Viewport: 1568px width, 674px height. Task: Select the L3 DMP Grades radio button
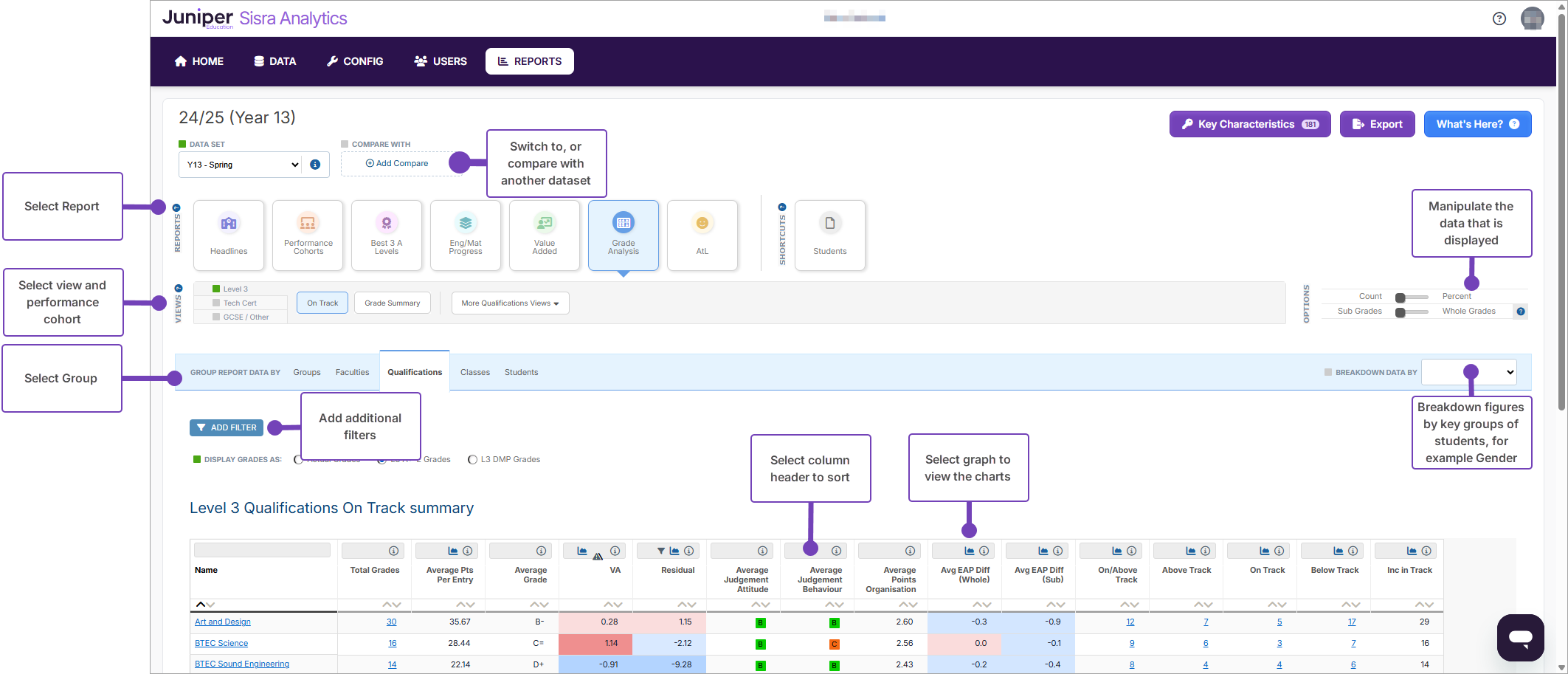[473, 459]
